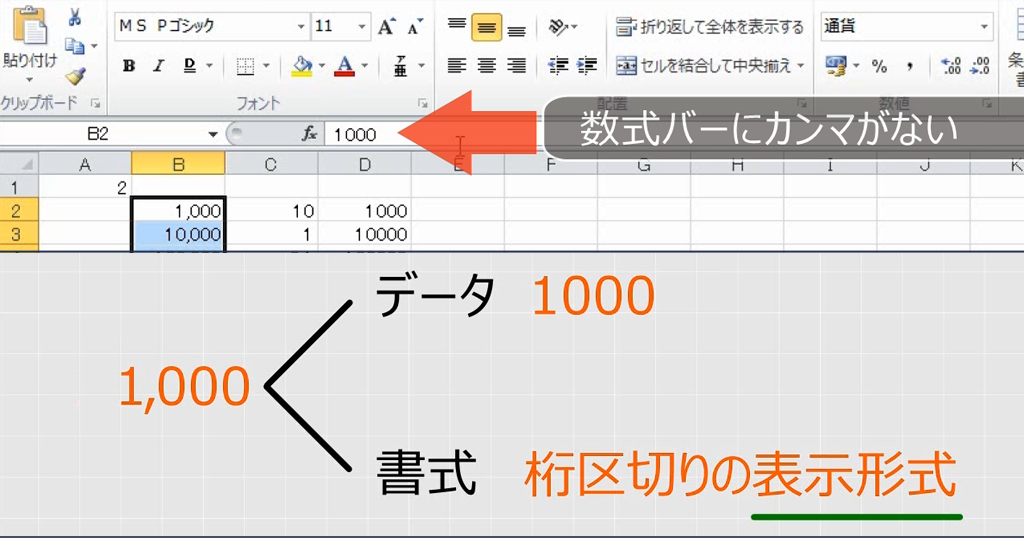1024x538 pixels.
Task: Decrease indent
Action: [558, 65]
